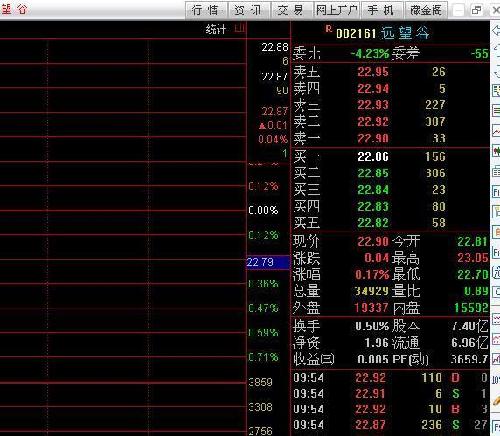Screen dimensions: 500x436
Task: Click the minimize button at top right
Action: click(x=459, y=10)
